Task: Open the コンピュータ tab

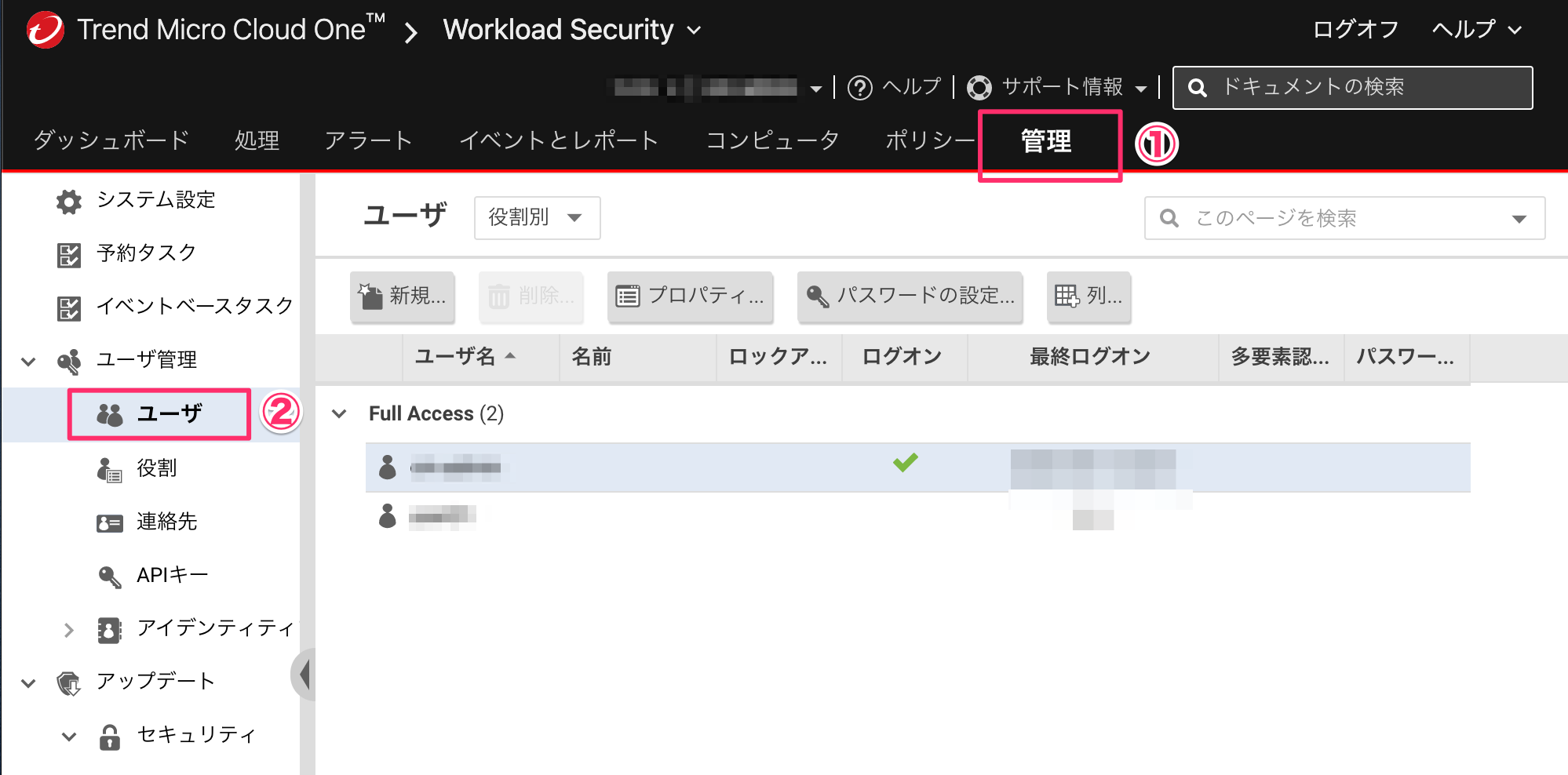Action: (772, 141)
